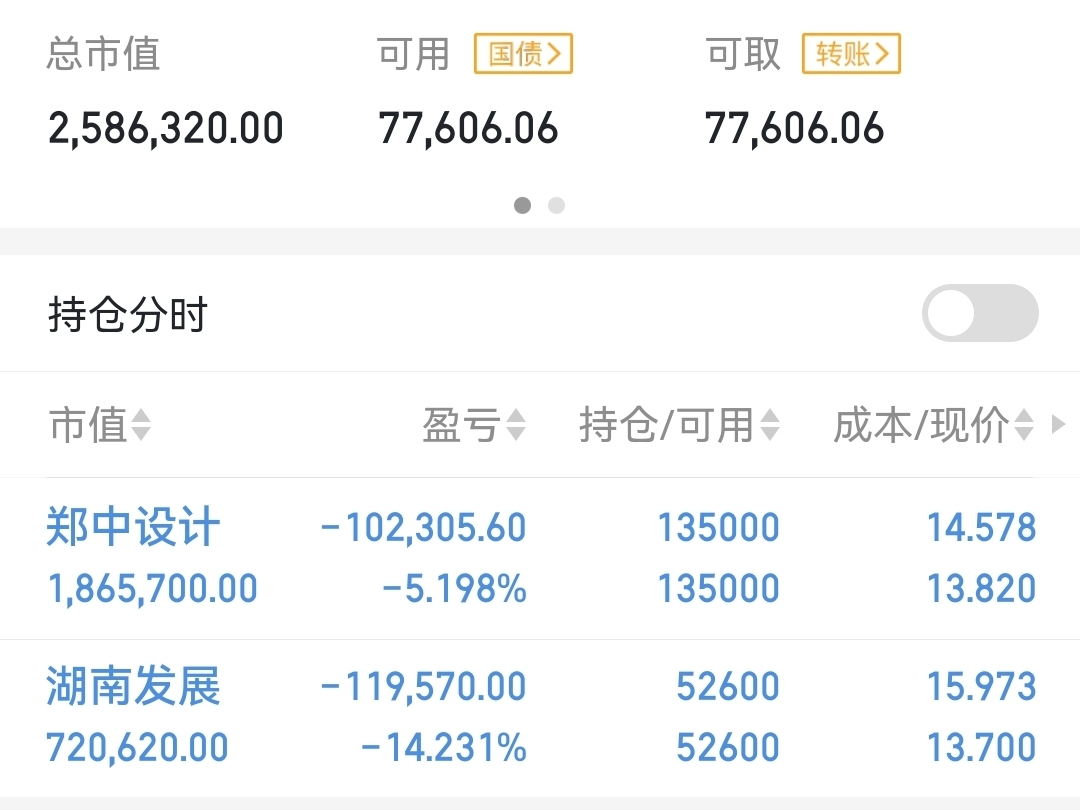
Task: Go to first summary page dot
Action: tap(523, 205)
